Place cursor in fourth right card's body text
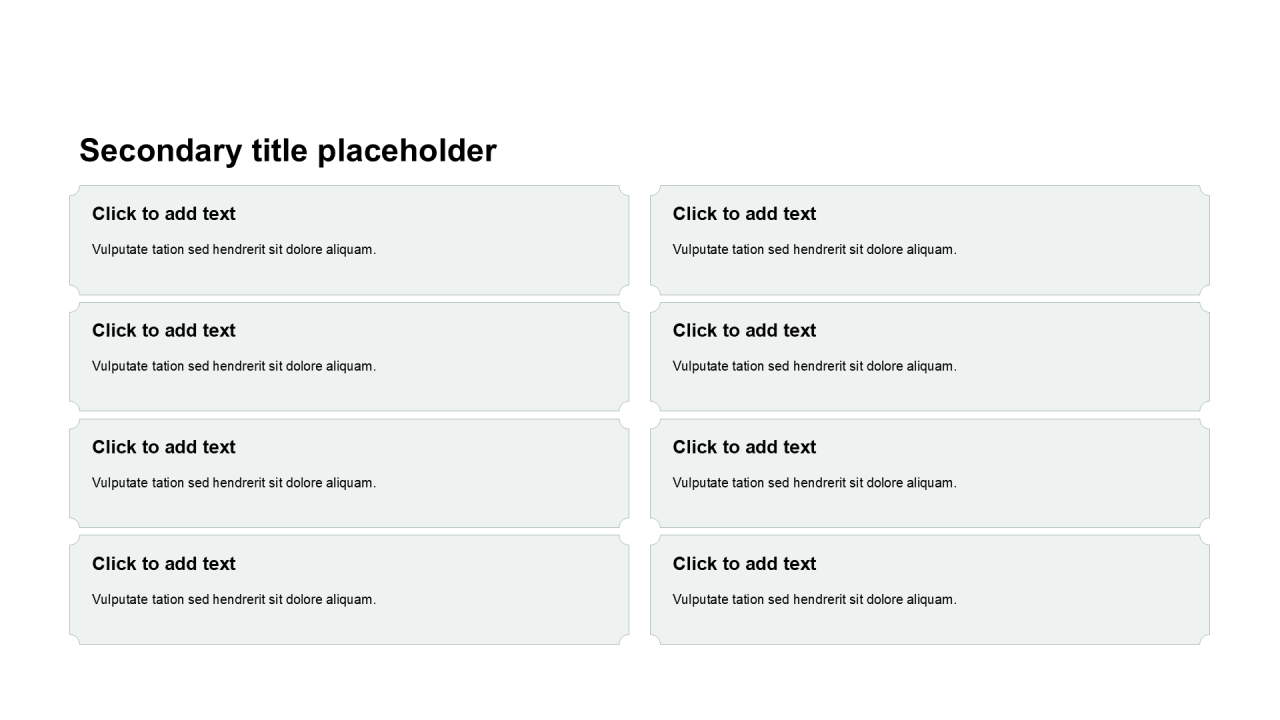Viewport: 1280px width, 720px height. click(x=814, y=600)
